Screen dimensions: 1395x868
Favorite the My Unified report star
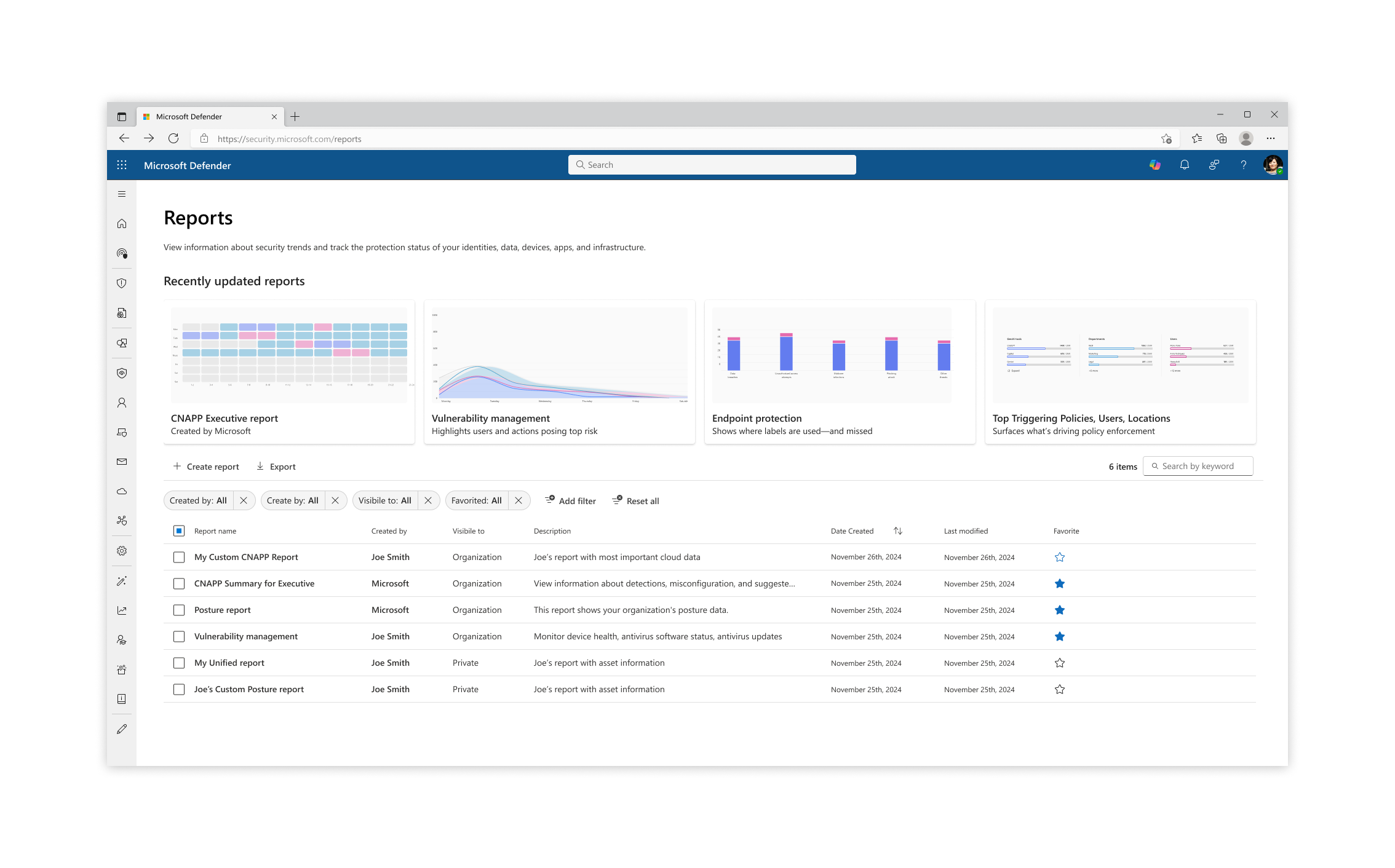1059,663
